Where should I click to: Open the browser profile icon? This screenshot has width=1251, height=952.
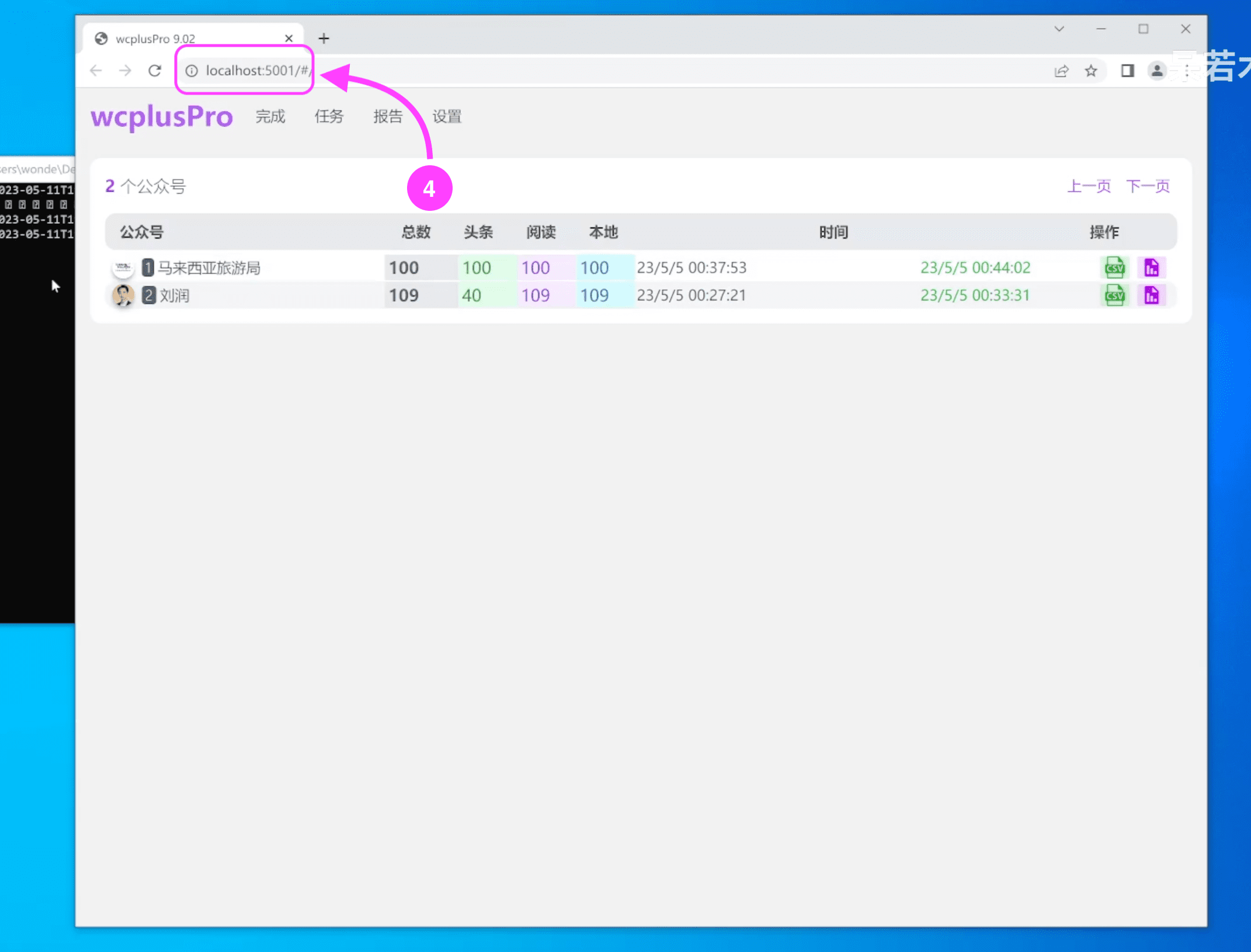(1156, 71)
